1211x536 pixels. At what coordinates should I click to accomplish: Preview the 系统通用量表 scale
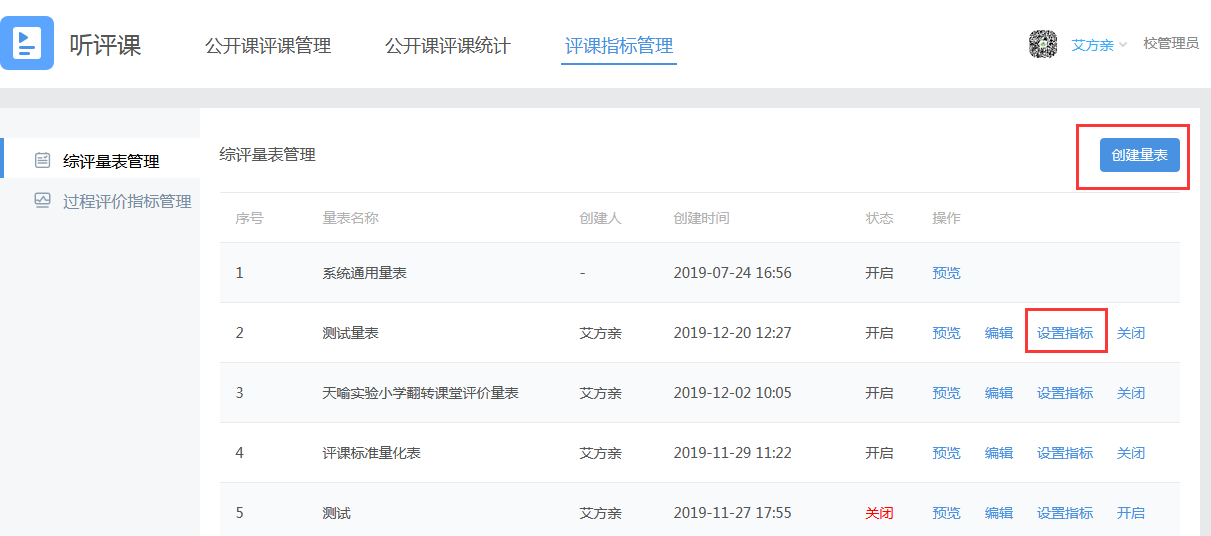[x=946, y=273]
